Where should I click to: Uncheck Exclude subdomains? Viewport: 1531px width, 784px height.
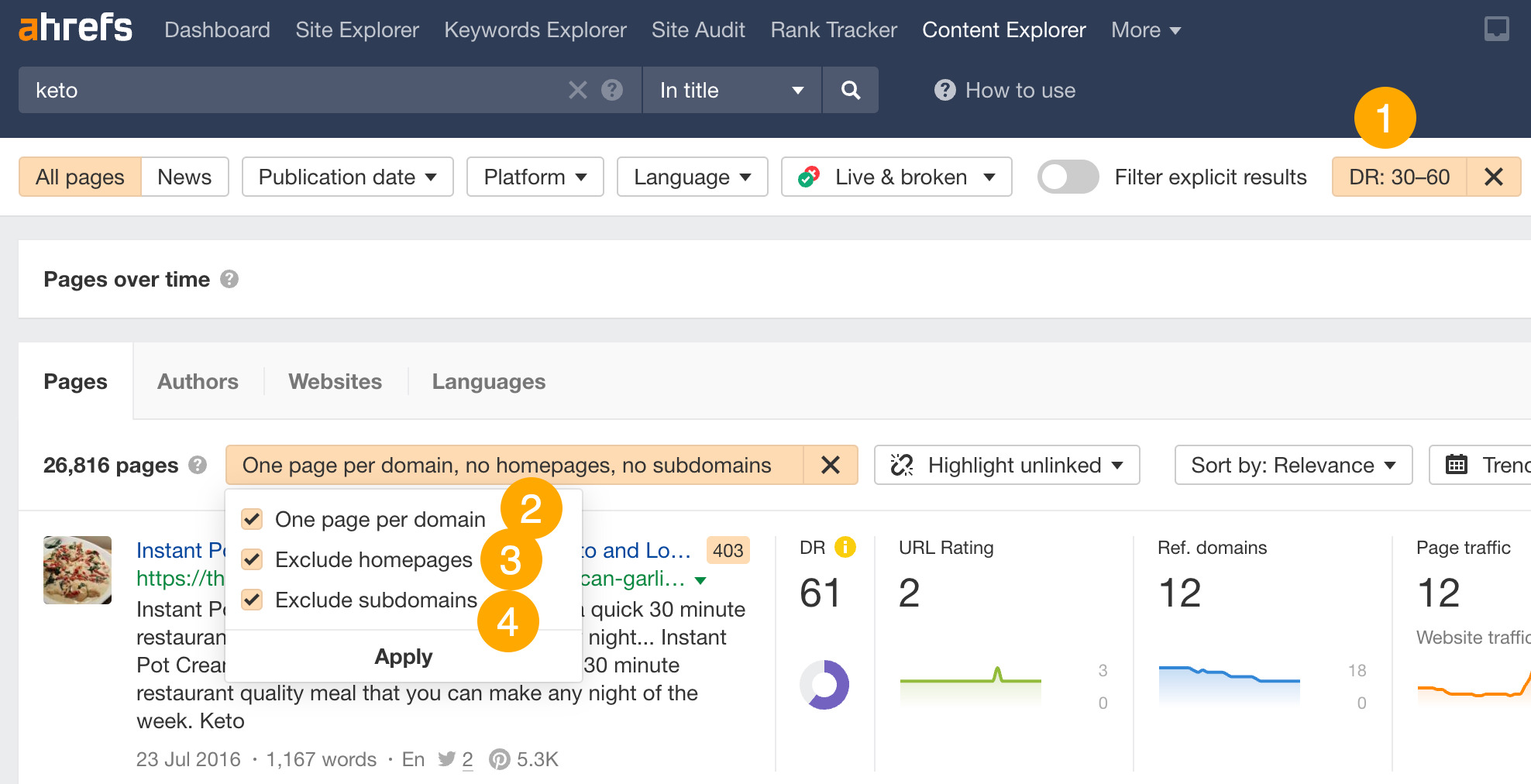[x=251, y=600]
